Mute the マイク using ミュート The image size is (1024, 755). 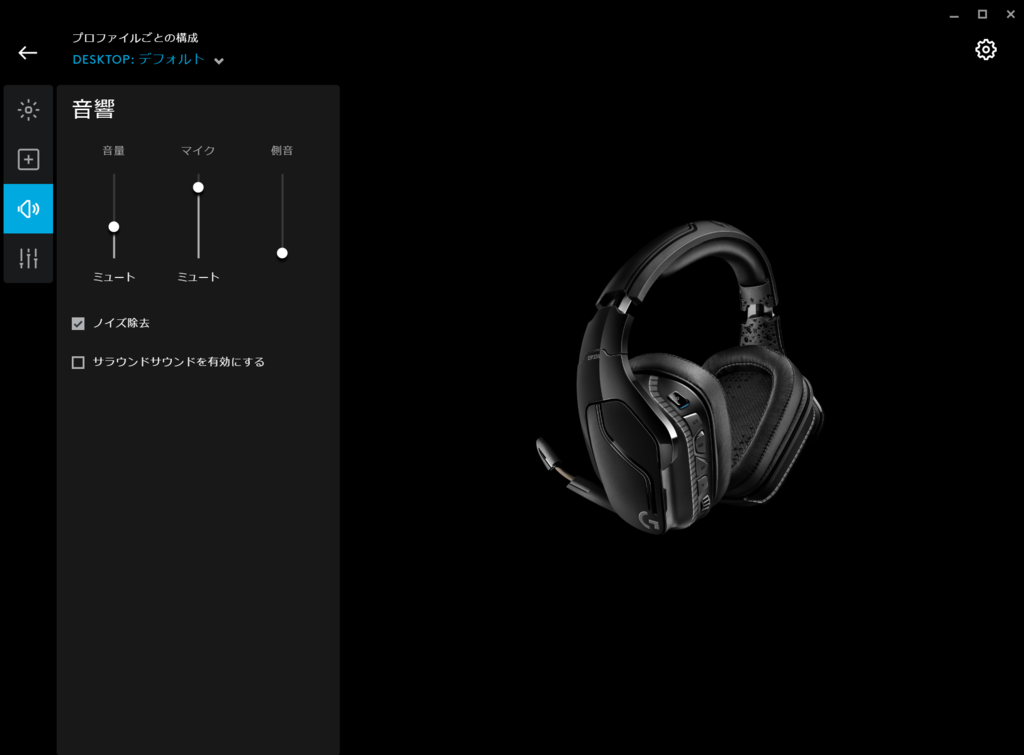click(x=198, y=277)
